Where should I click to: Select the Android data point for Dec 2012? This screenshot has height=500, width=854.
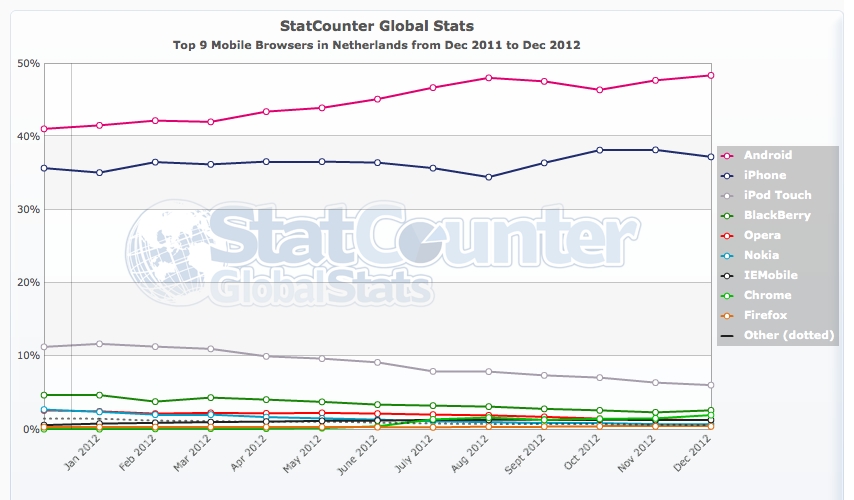coord(710,75)
